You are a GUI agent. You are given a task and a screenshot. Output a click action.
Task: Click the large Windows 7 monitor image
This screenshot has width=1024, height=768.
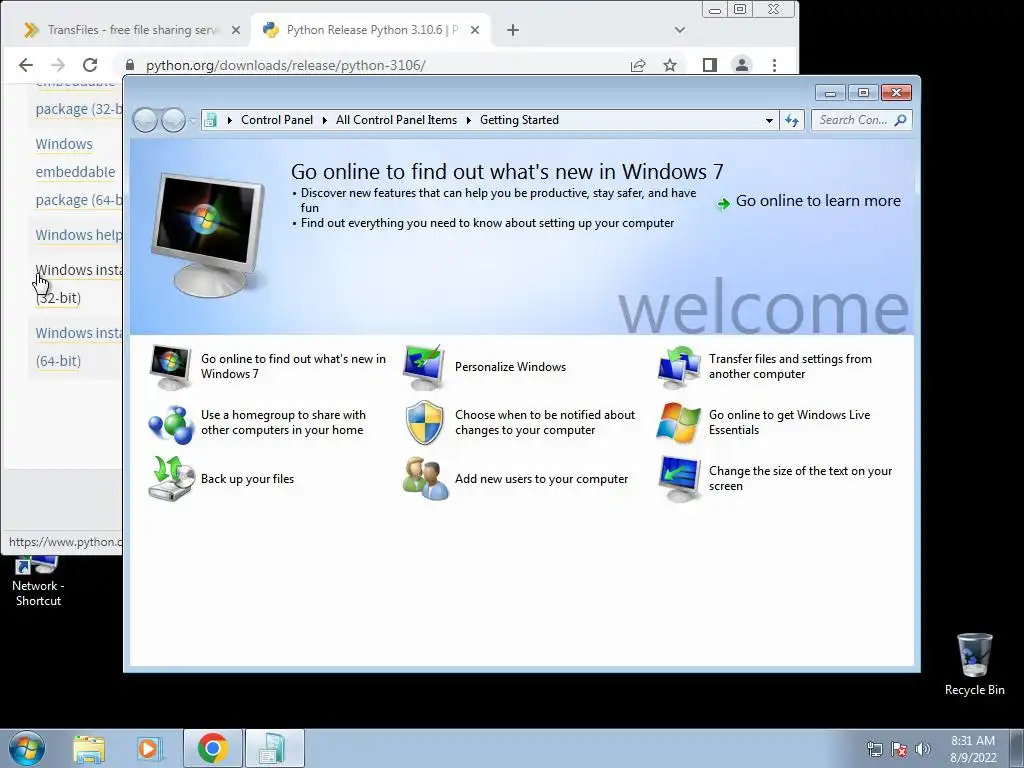pos(209,235)
